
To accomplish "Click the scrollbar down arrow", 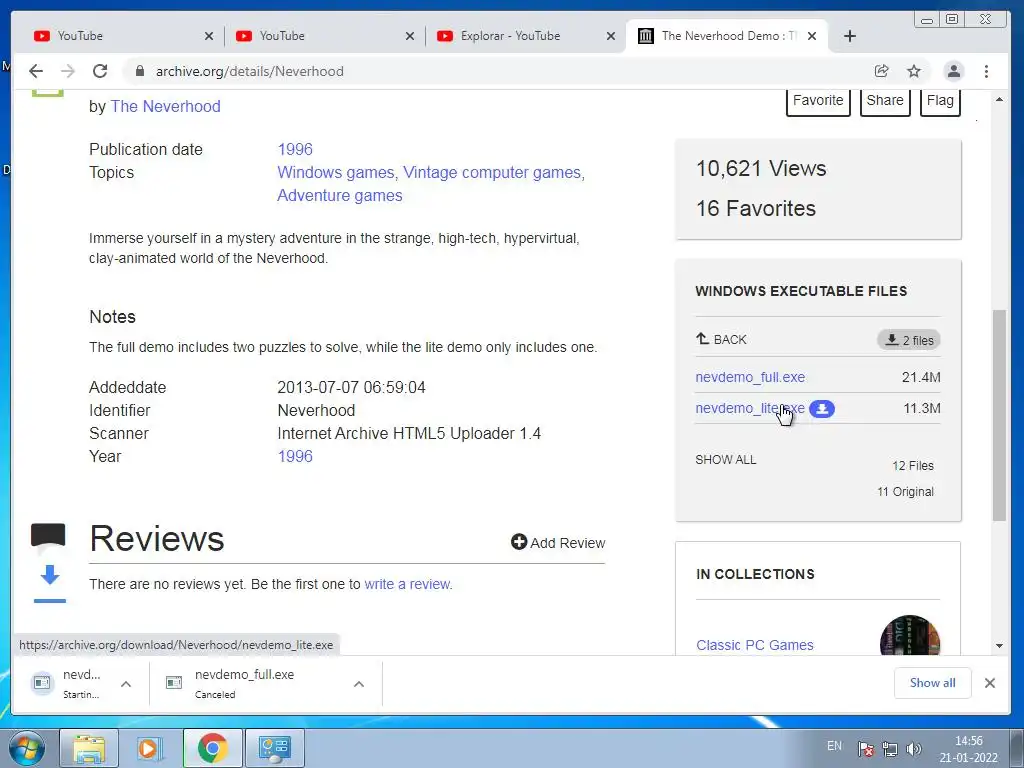I will 999,646.
